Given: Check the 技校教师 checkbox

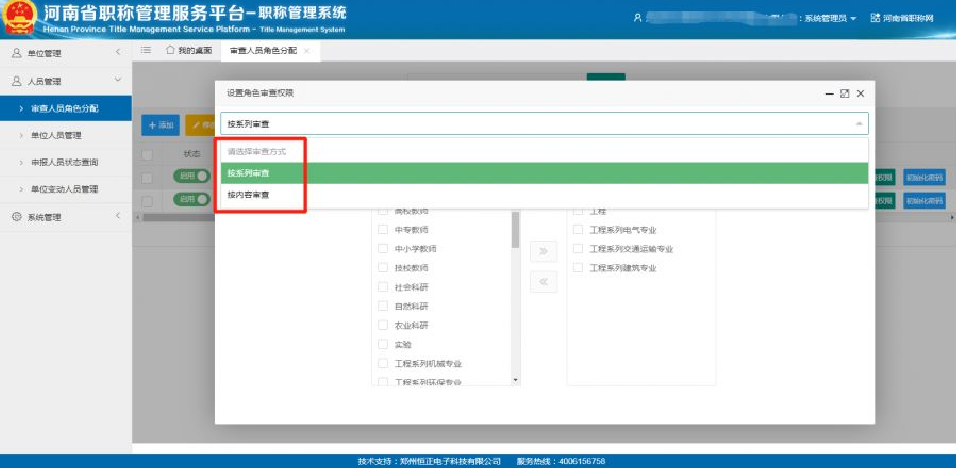Looking at the screenshot, I should (383, 268).
